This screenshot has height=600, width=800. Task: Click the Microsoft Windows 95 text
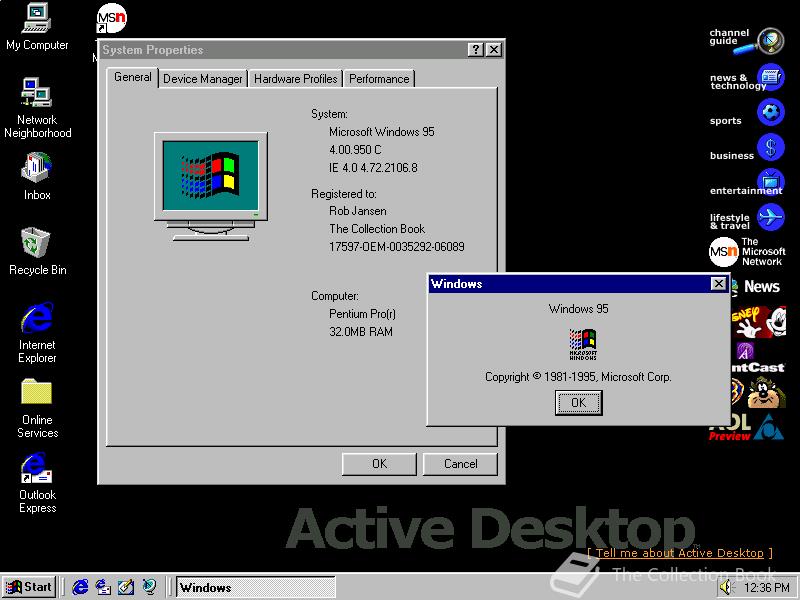[x=382, y=132]
